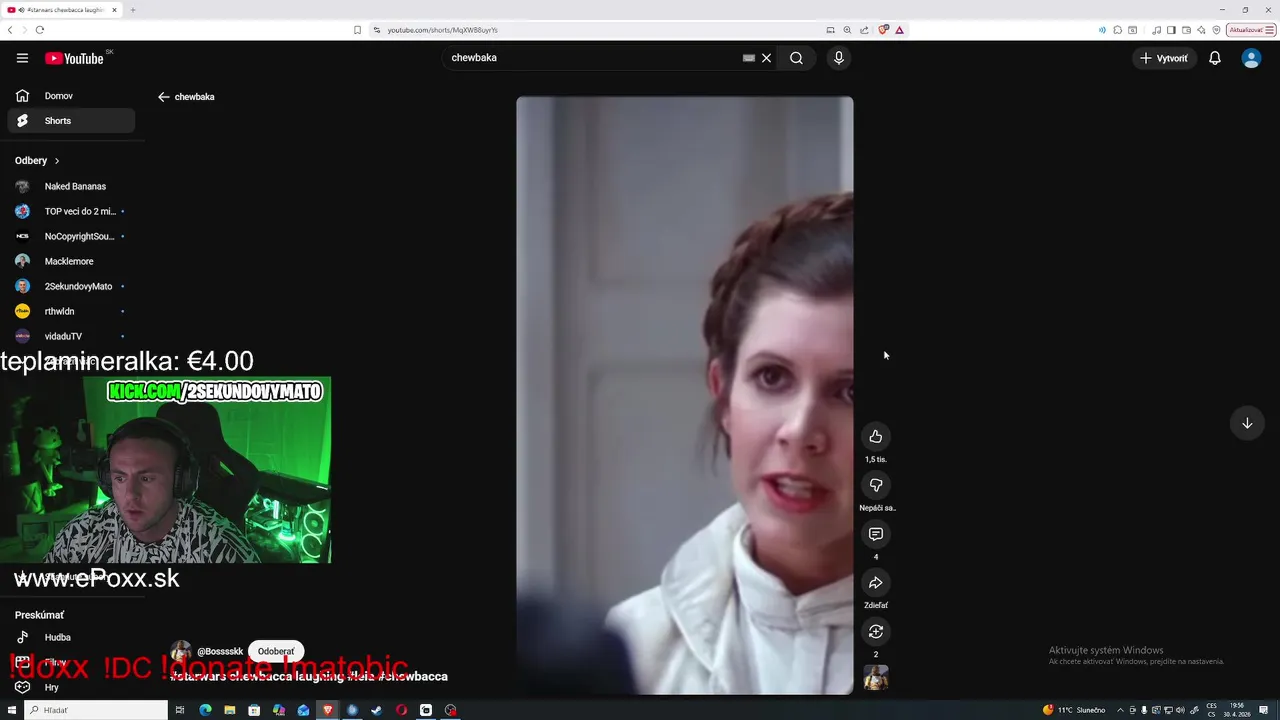
Task: Click the Brave Shields lion icon
Action: [883, 30]
